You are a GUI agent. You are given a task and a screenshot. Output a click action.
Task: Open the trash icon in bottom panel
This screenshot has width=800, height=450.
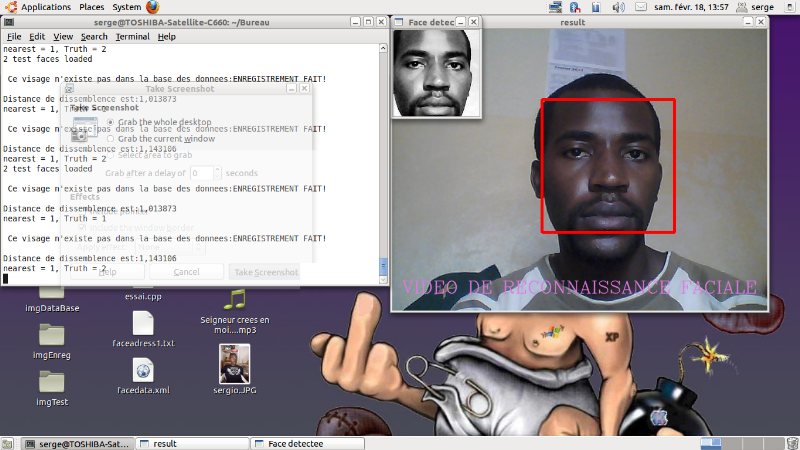792,443
